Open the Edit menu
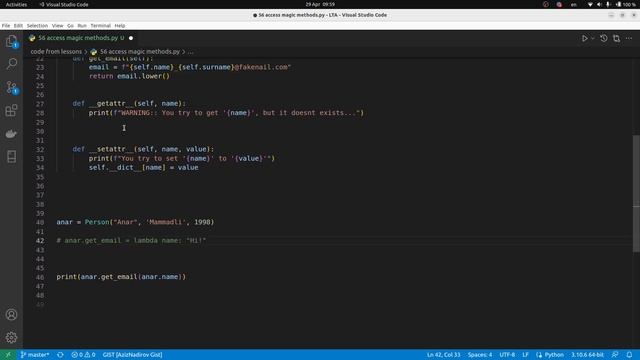The height and width of the screenshot is (360, 640). pyautogui.click(x=18, y=26)
